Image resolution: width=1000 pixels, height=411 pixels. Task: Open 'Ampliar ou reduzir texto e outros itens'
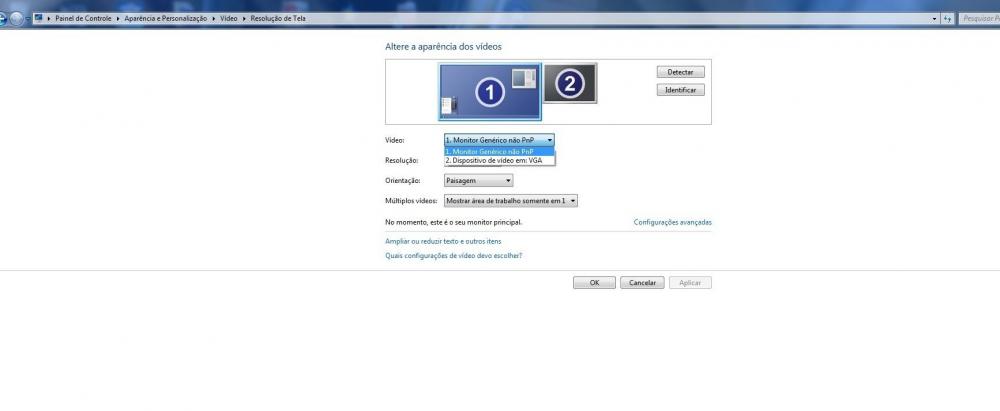point(443,242)
